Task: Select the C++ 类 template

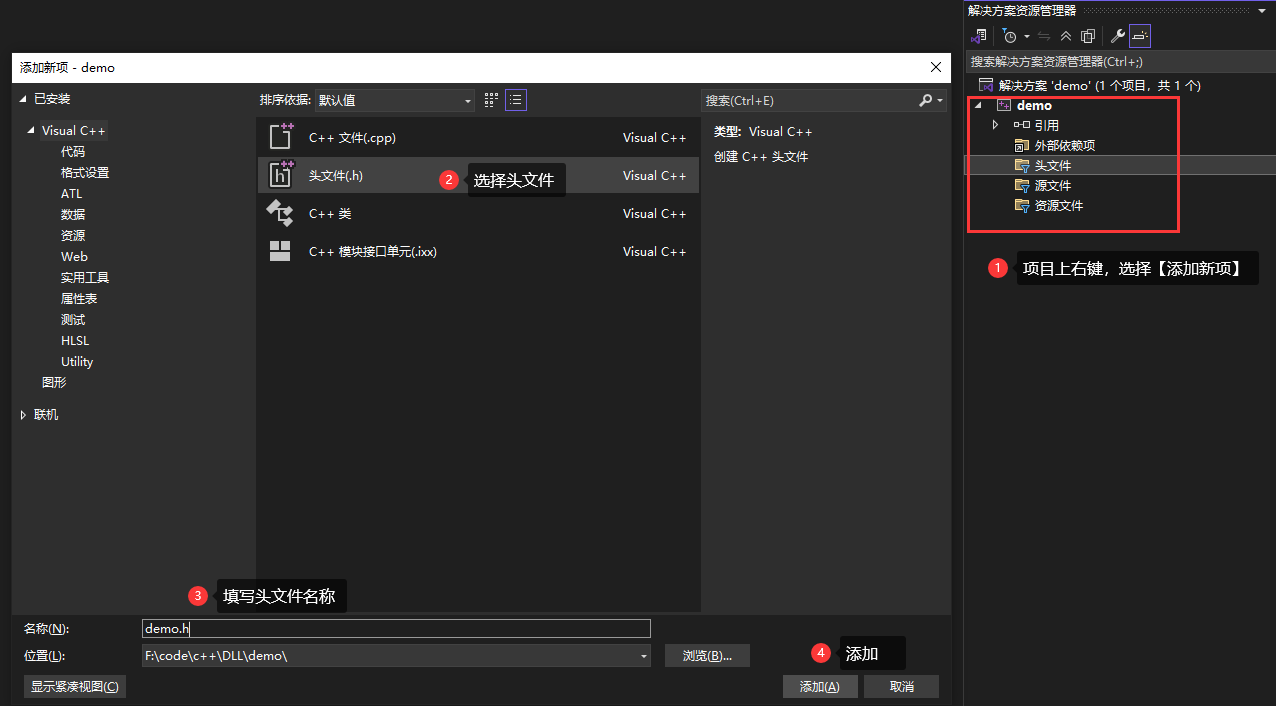Action: 478,214
